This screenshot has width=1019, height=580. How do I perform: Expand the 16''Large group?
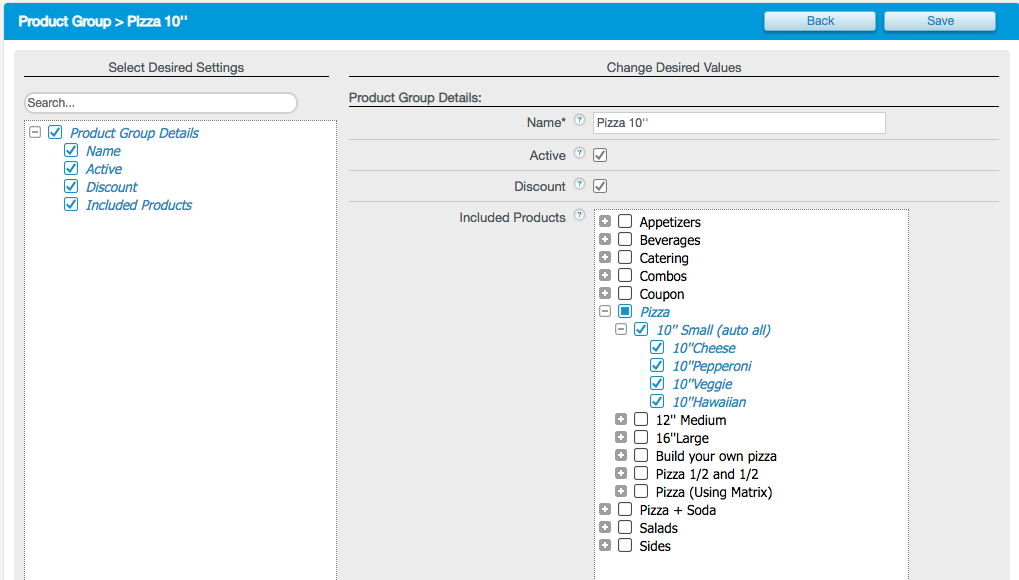621,438
